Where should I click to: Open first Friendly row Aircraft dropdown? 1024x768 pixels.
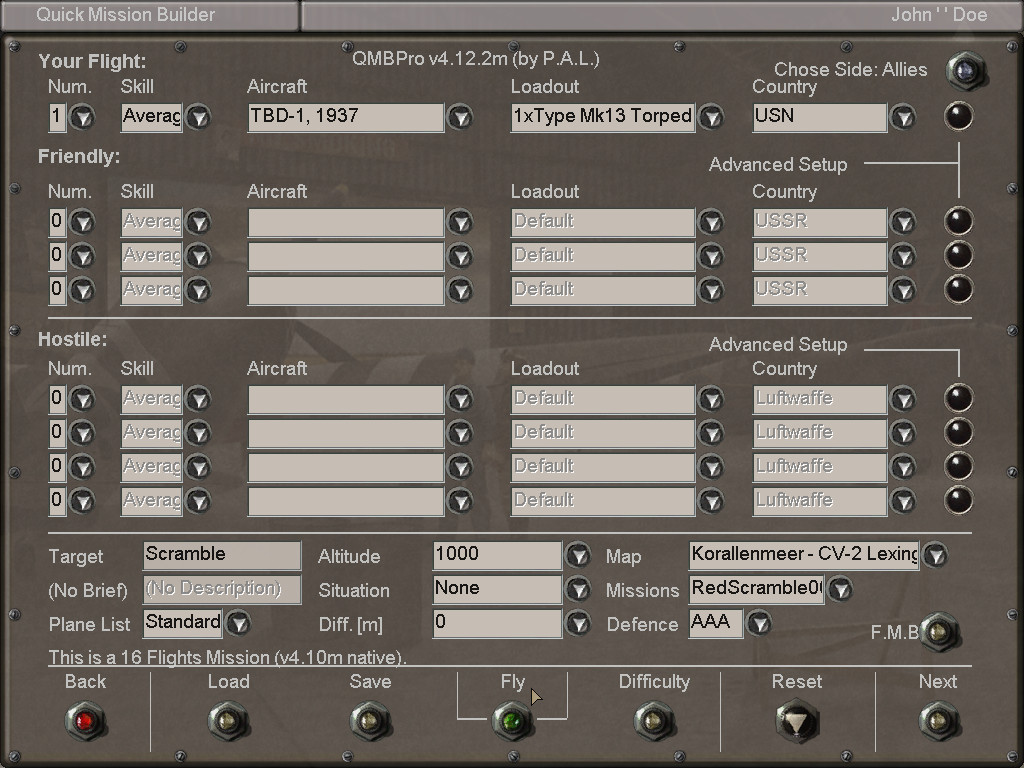[x=460, y=222]
